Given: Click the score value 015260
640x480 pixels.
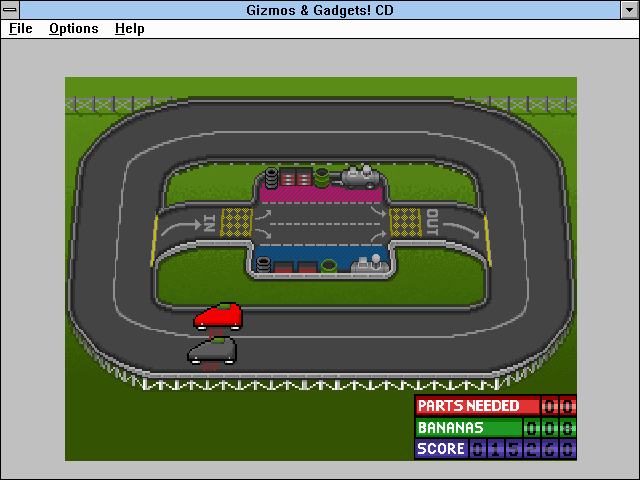Looking at the screenshot, I should click(x=522, y=449).
